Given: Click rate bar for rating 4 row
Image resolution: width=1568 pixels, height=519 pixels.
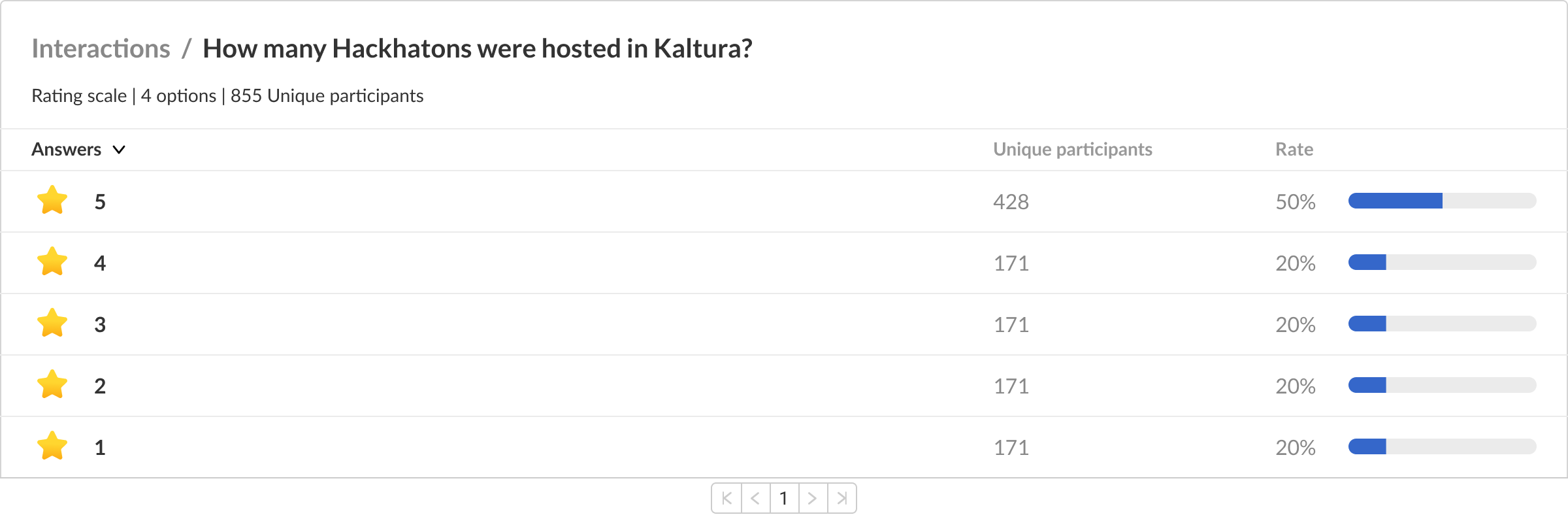Looking at the screenshot, I should (x=1442, y=262).
